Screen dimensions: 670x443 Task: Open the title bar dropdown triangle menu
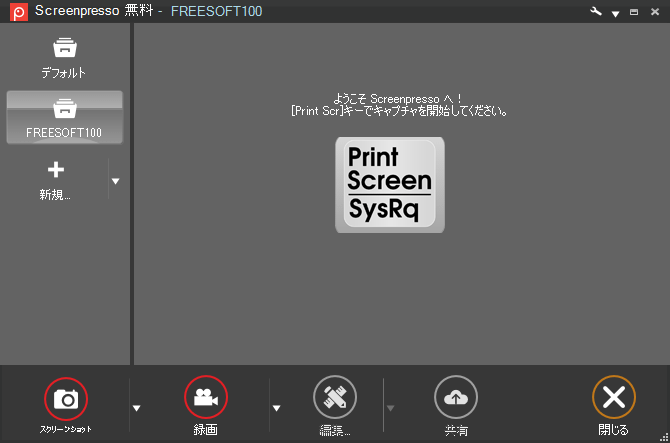(615, 14)
